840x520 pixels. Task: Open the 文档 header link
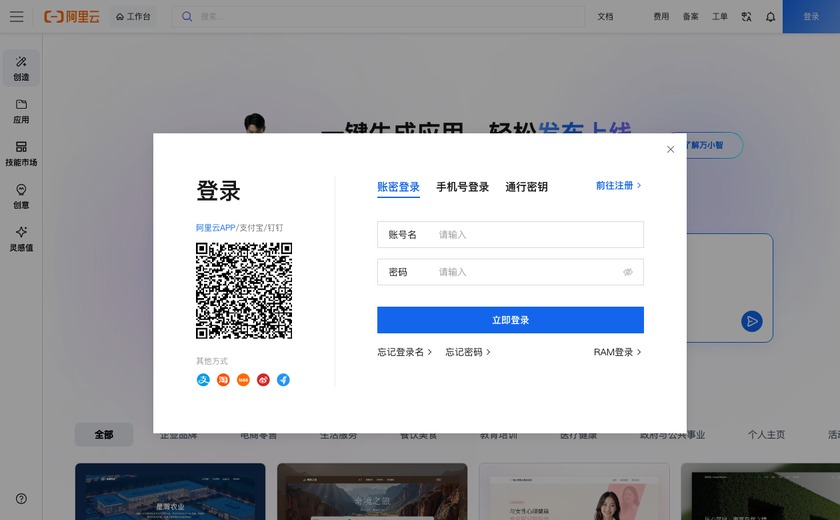click(x=605, y=17)
